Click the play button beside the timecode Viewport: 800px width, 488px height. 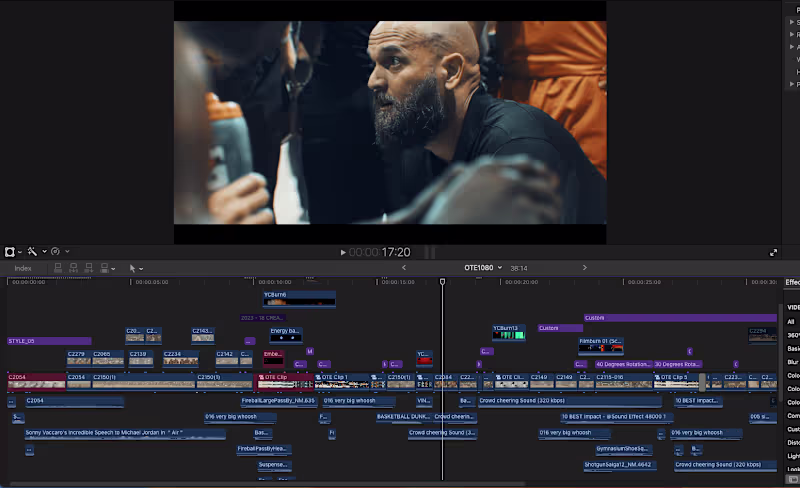(343, 252)
